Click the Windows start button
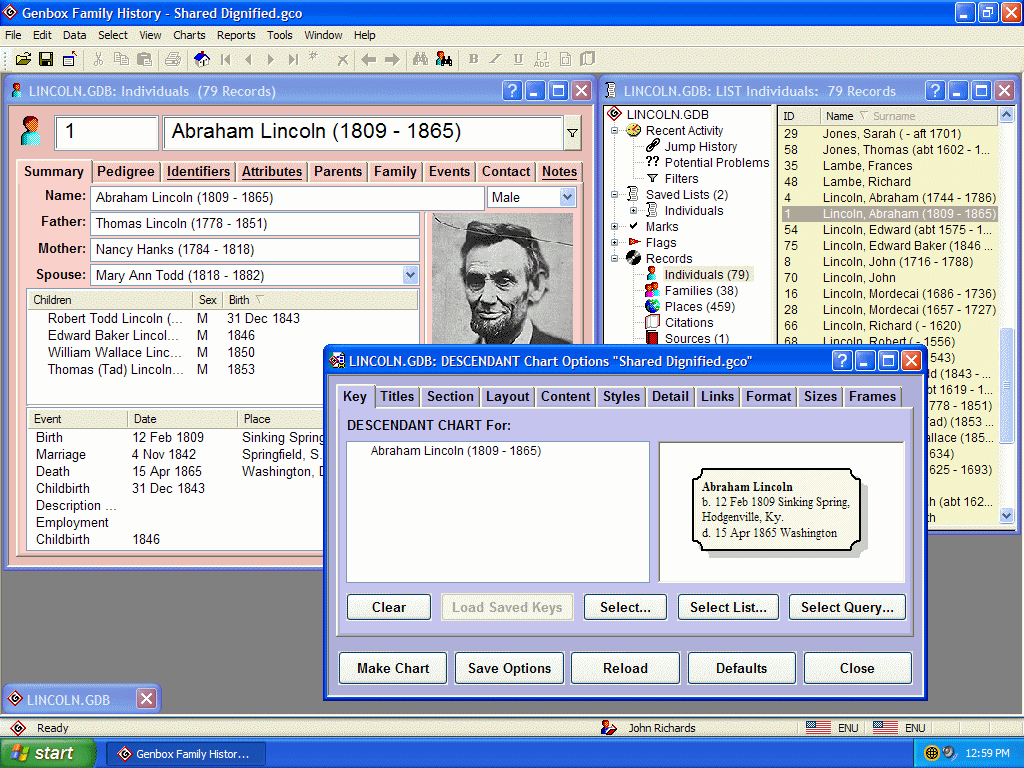 [x=48, y=753]
